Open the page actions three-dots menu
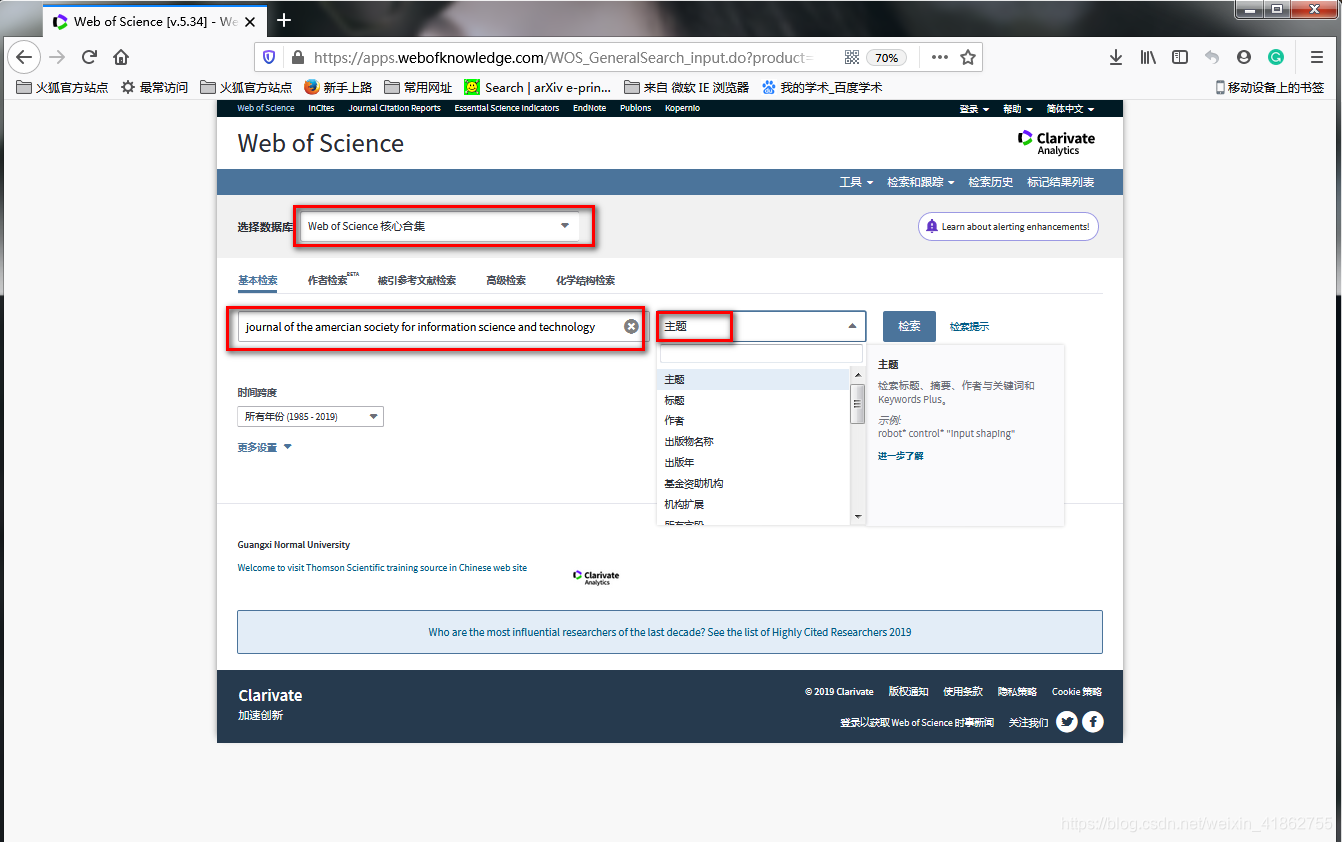1342x842 pixels. click(x=939, y=57)
